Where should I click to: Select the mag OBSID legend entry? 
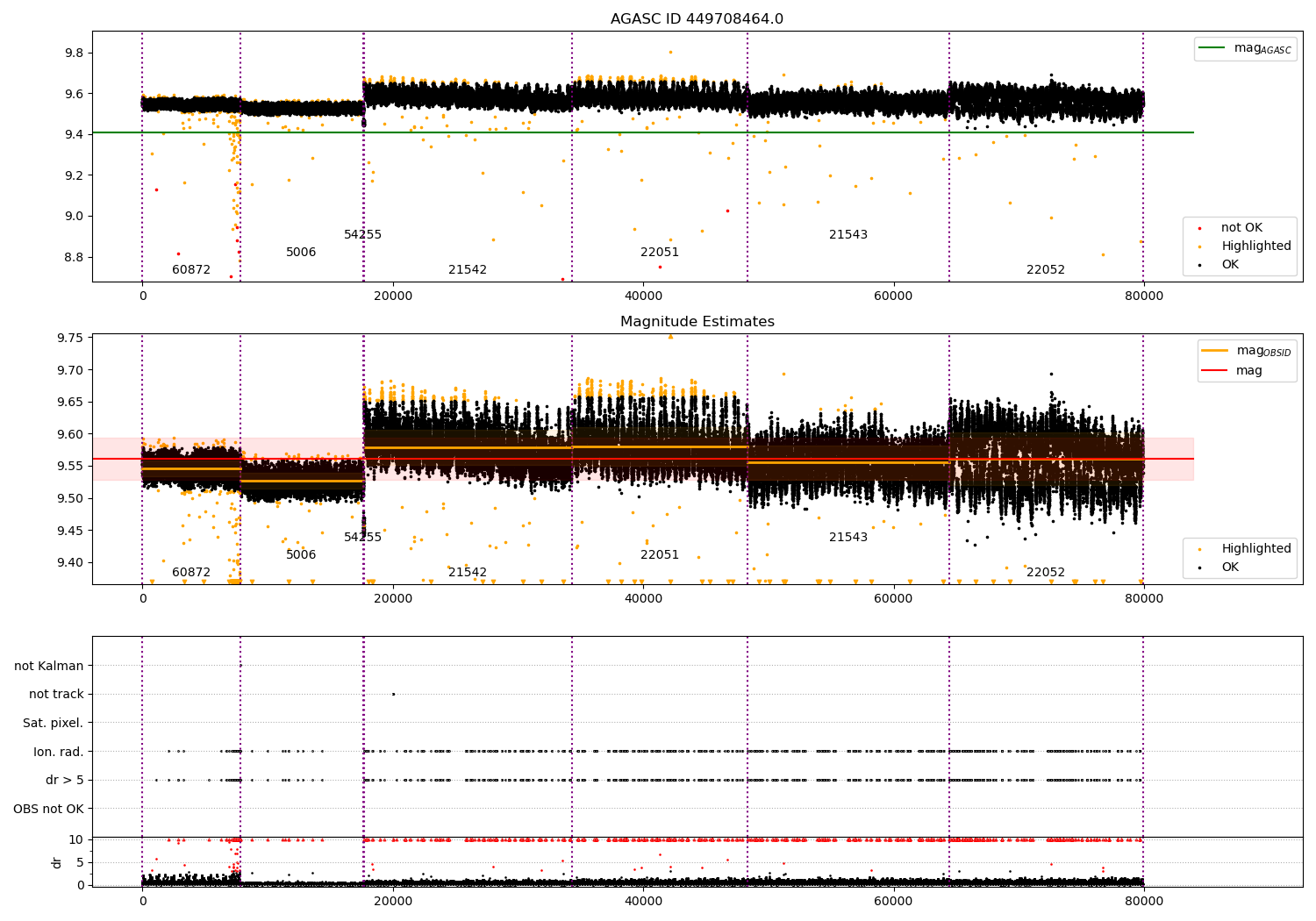click(x=1247, y=351)
